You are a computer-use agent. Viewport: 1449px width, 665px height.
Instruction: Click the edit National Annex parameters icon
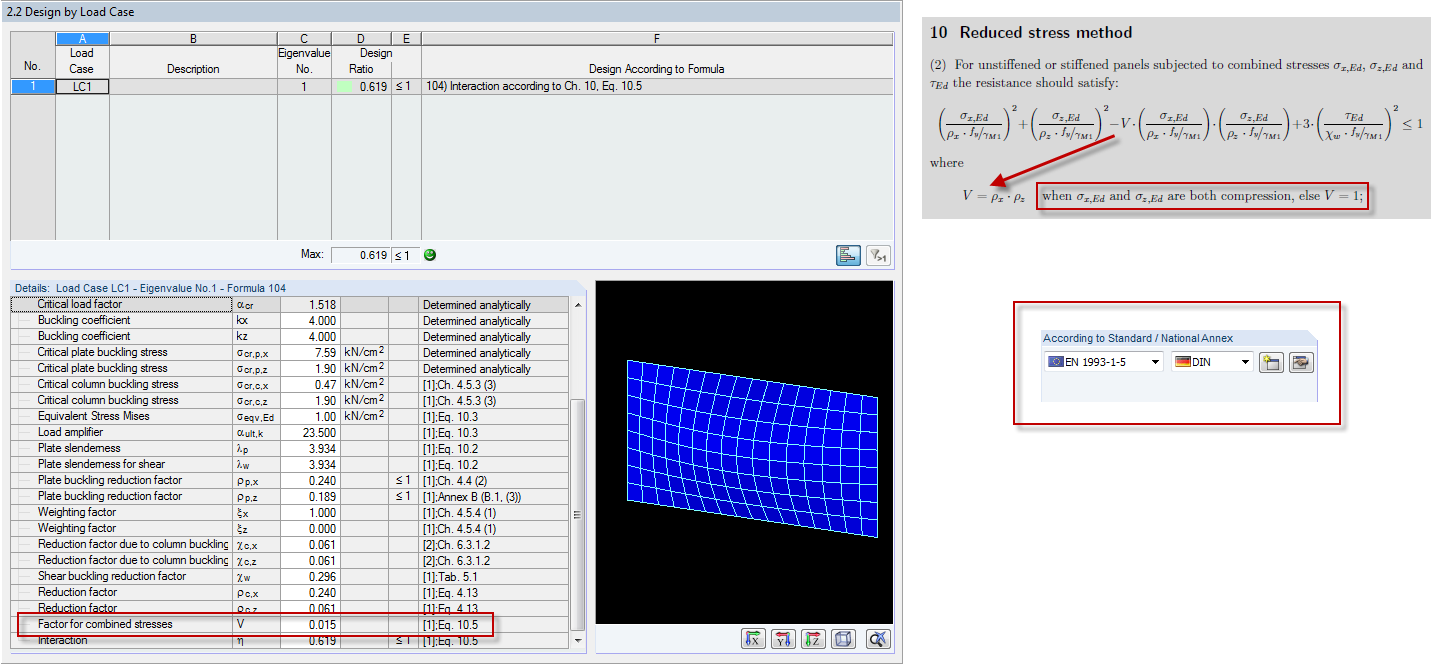pos(1300,362)
